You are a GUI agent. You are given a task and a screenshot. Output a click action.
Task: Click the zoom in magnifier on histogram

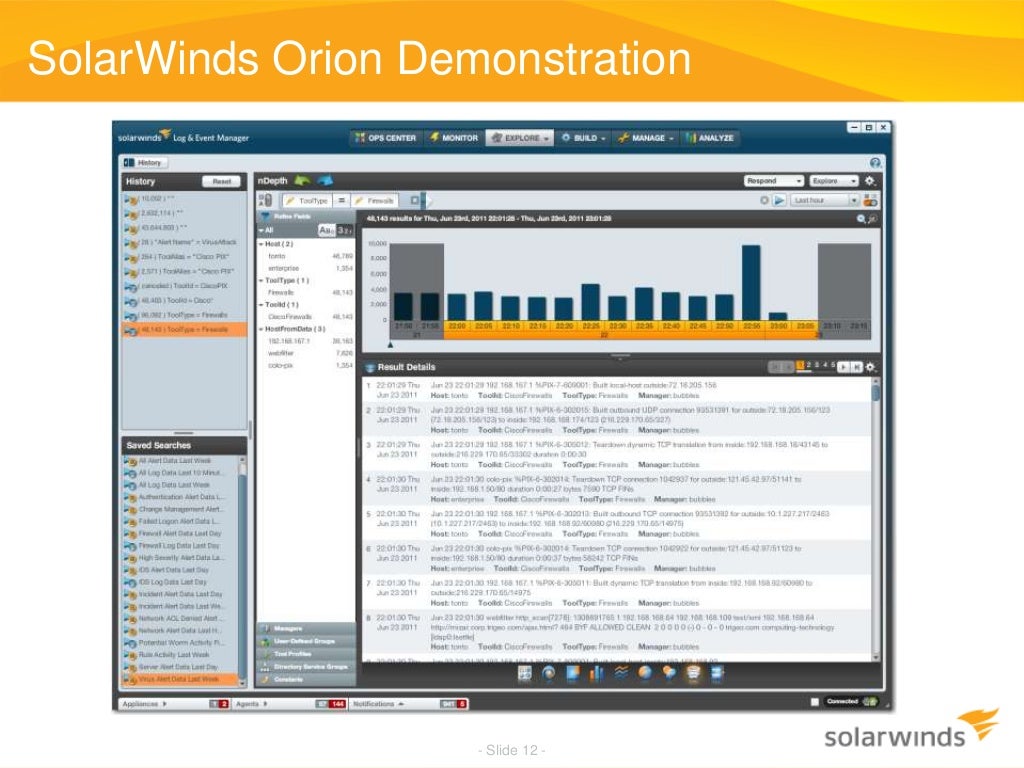point(861,219)
